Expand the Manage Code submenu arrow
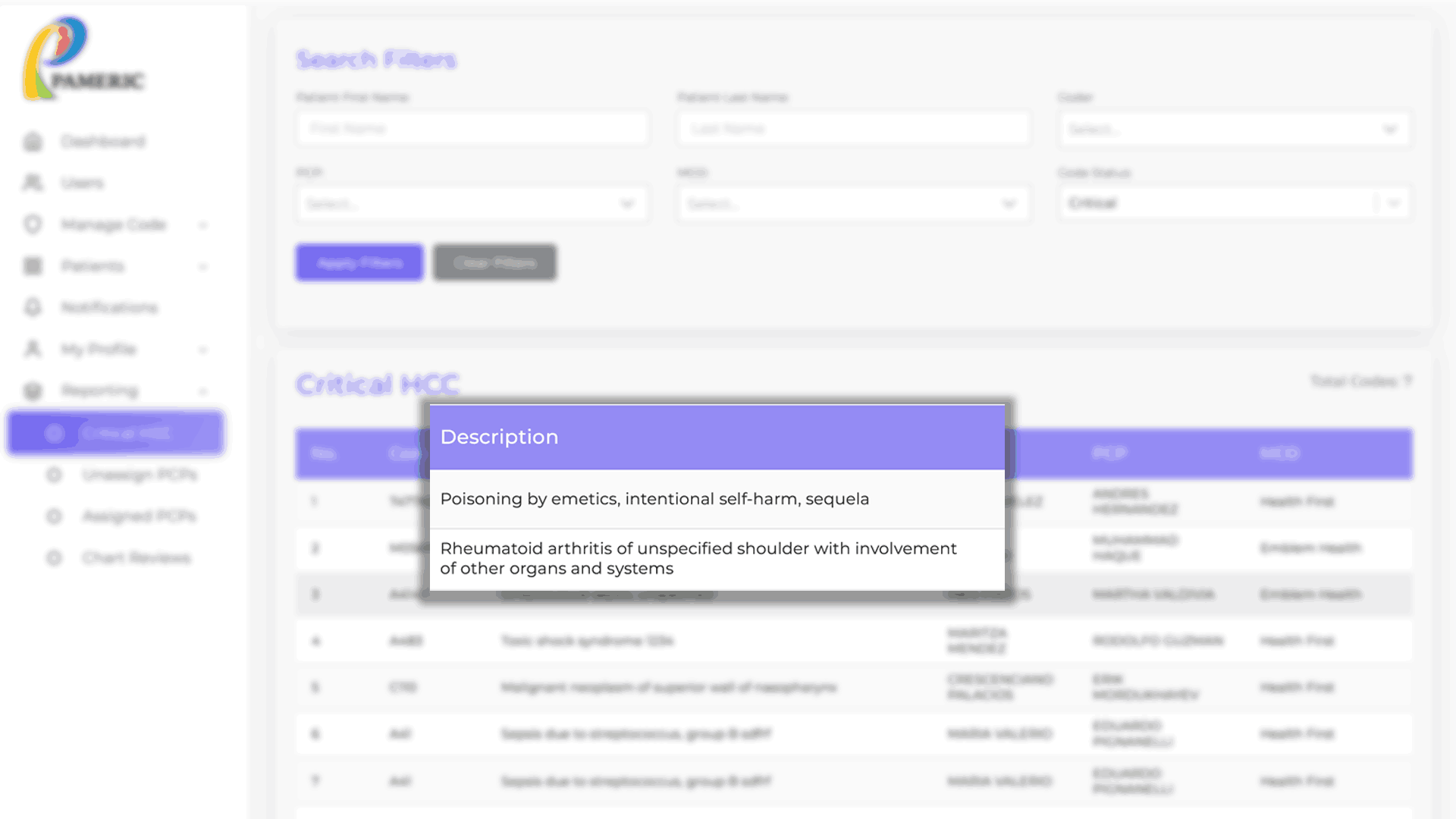The width and height of the screenshot is (1456, 819). (202, 225)
